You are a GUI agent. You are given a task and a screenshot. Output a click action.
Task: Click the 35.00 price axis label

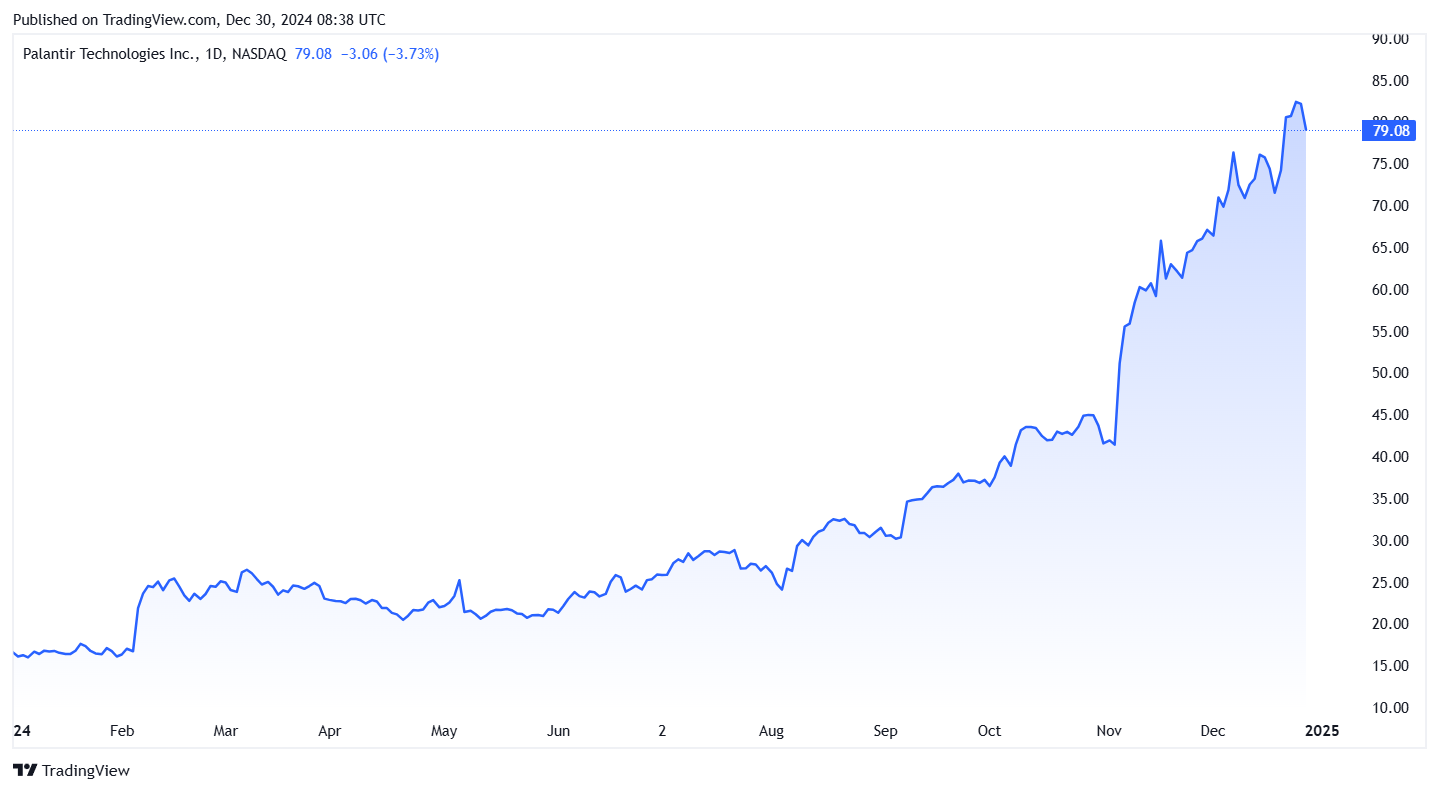coord(1389,499)
